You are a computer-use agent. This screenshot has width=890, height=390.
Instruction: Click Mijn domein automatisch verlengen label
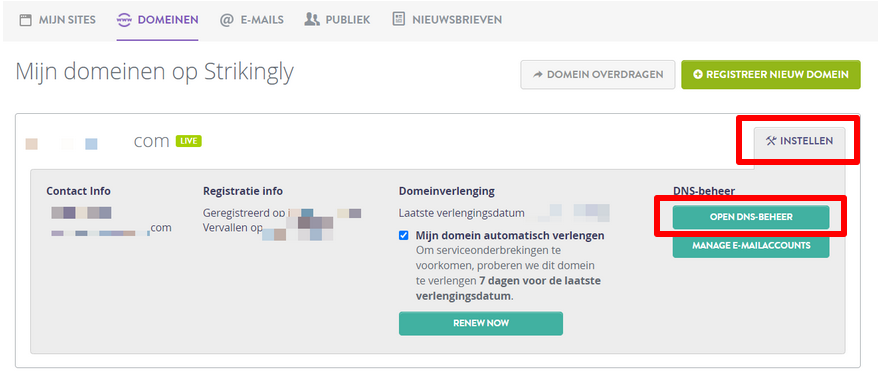point(510,235)
